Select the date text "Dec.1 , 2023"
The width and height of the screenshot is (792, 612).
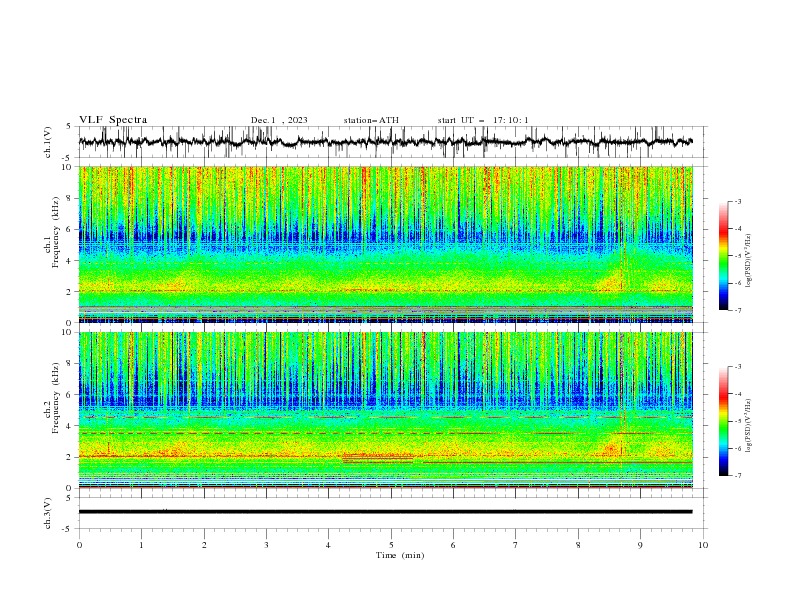coord(279,120)
